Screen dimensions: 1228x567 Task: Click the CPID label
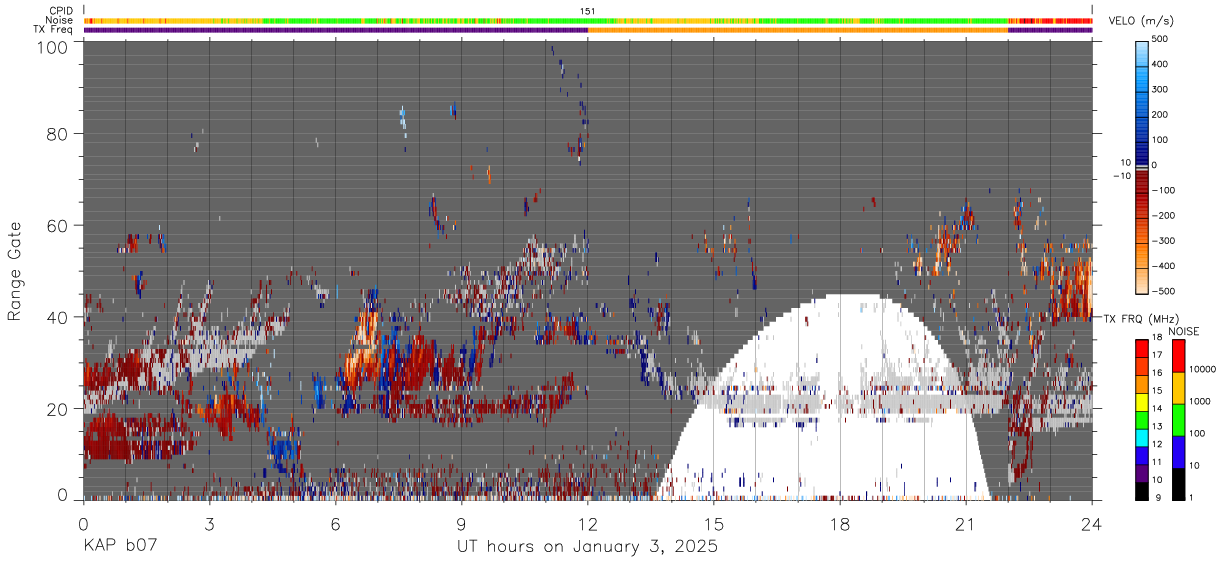pyautogui.click(x=63, y=11)
